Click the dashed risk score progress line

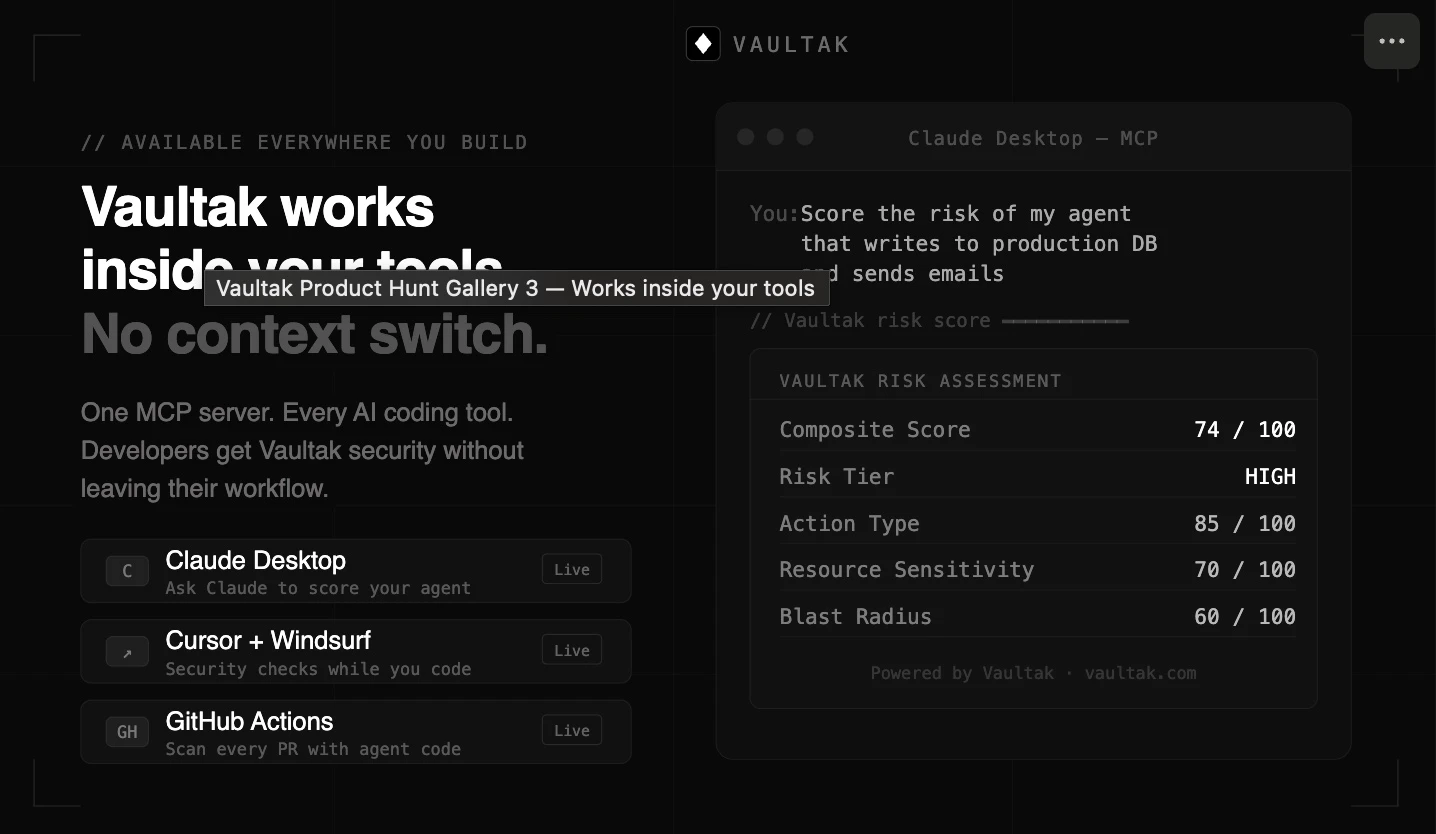pyautogui.click(x=1065, y=320)
